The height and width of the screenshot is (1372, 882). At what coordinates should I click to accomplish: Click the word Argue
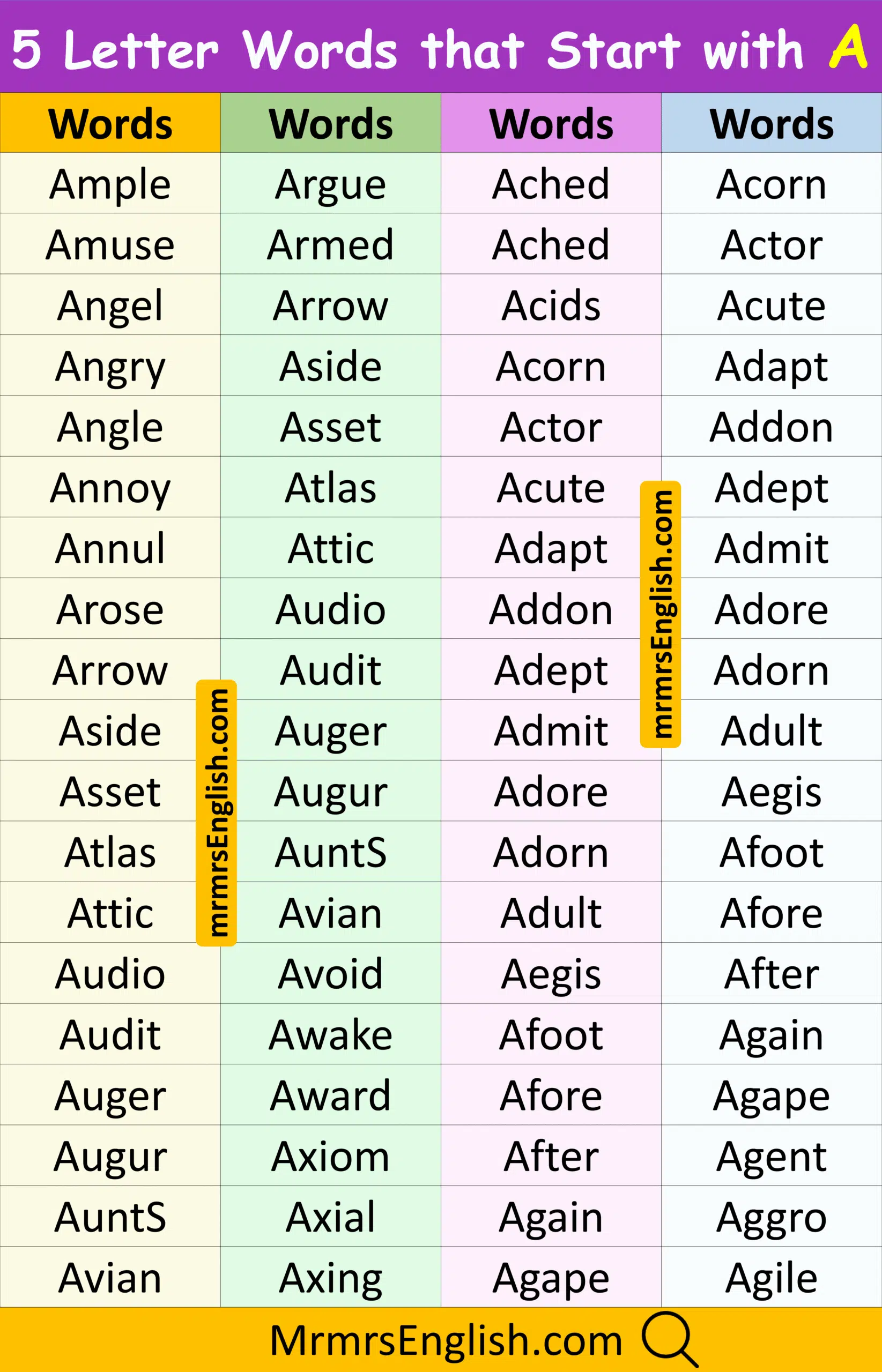[x=330, y=184]
